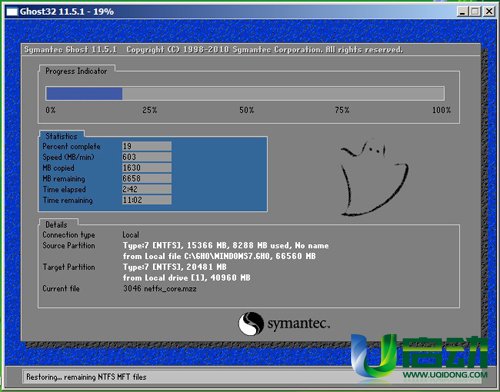Click the MB remaining value 6658
Screen dimensions: 500x392
[147, 179]
